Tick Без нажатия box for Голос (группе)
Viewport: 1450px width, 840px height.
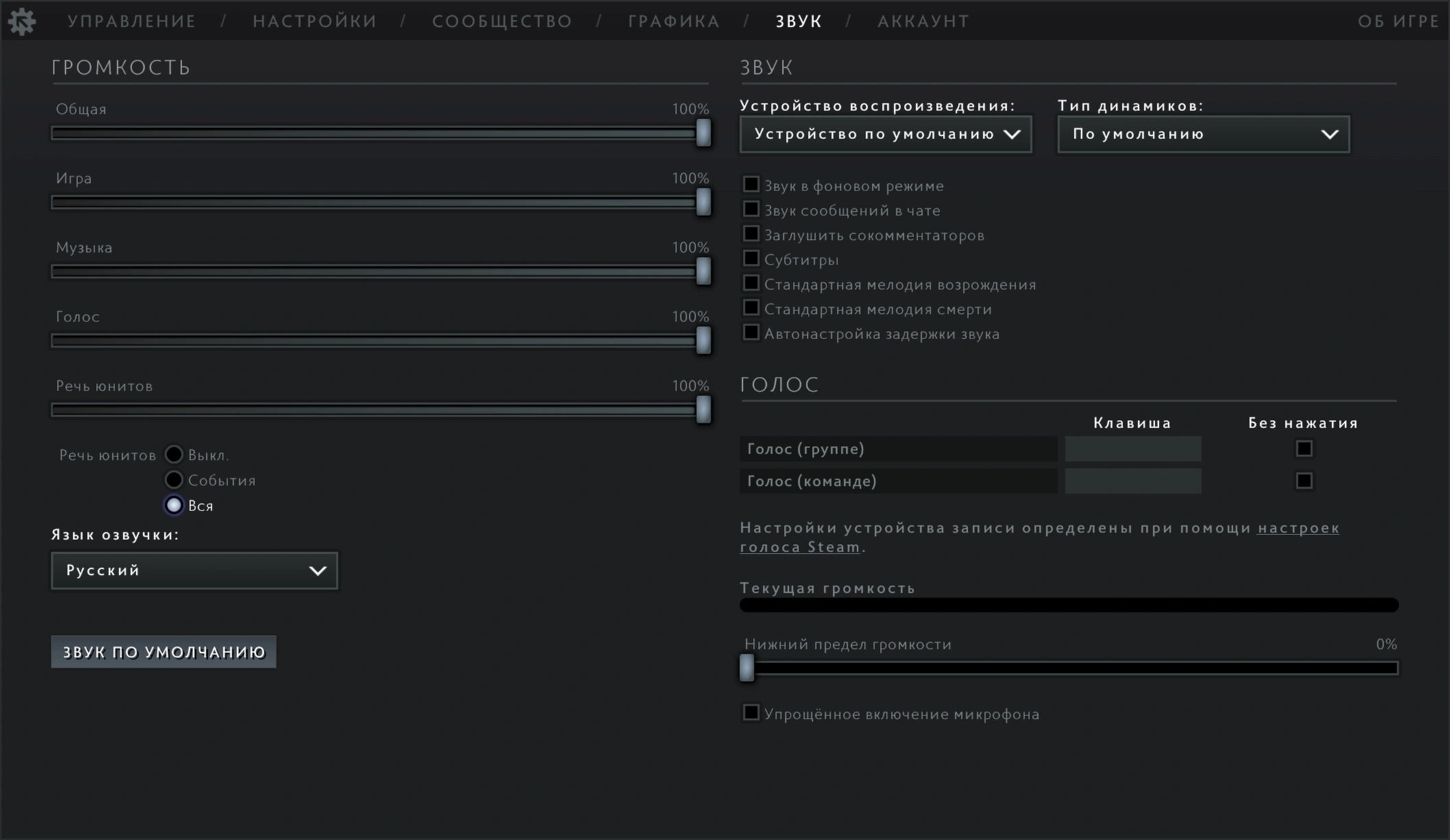(1303, 449)
